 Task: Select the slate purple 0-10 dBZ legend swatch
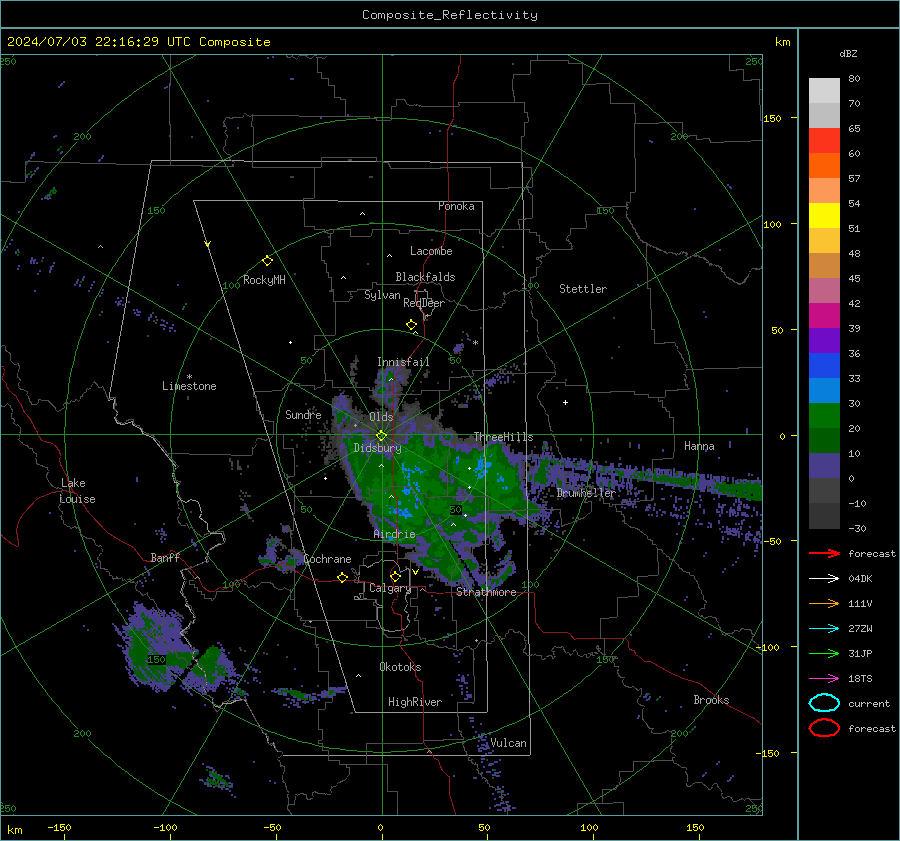click(824, 466)
